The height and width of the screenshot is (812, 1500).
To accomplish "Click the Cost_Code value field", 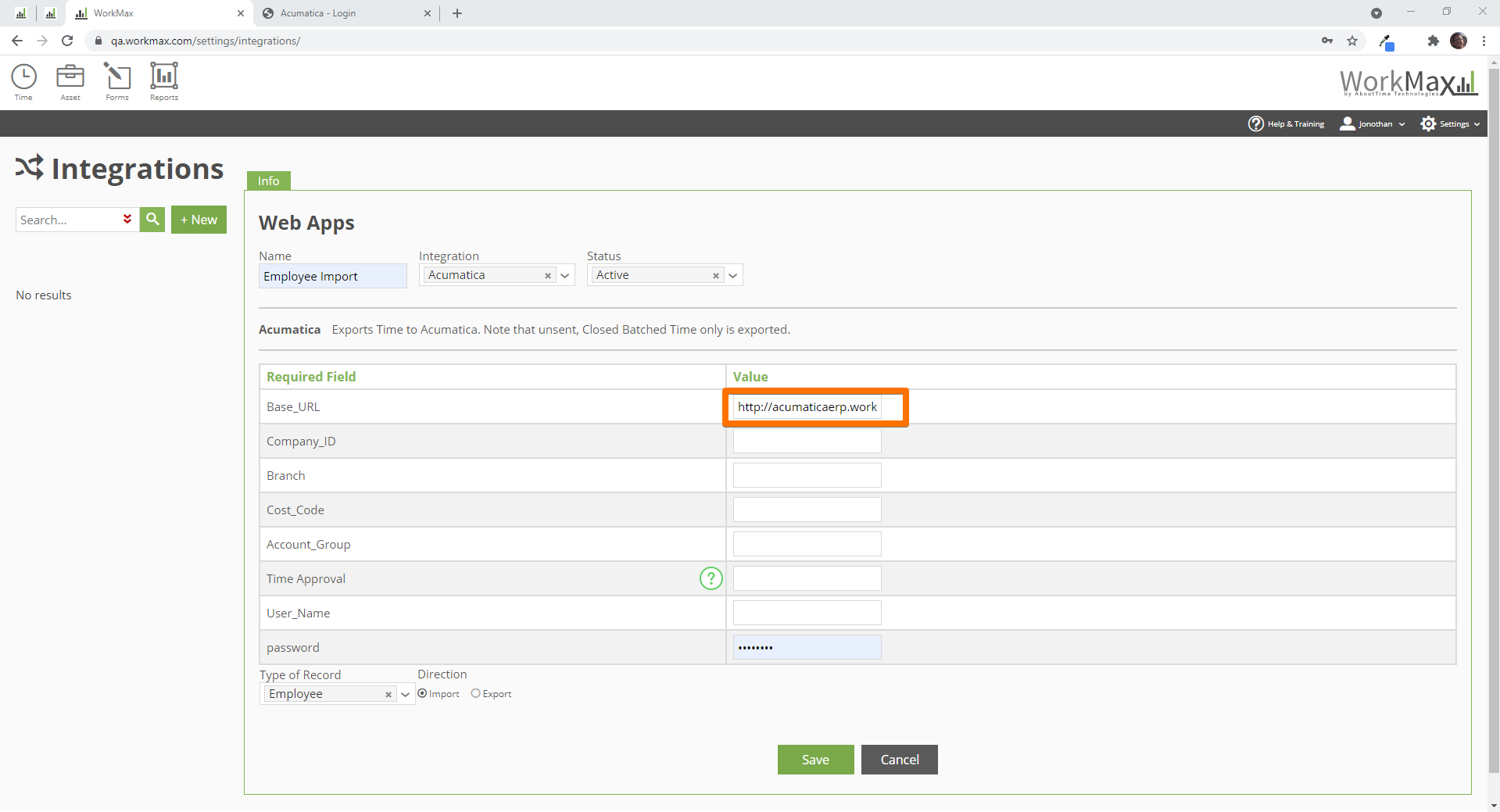I will pos(807,510).
